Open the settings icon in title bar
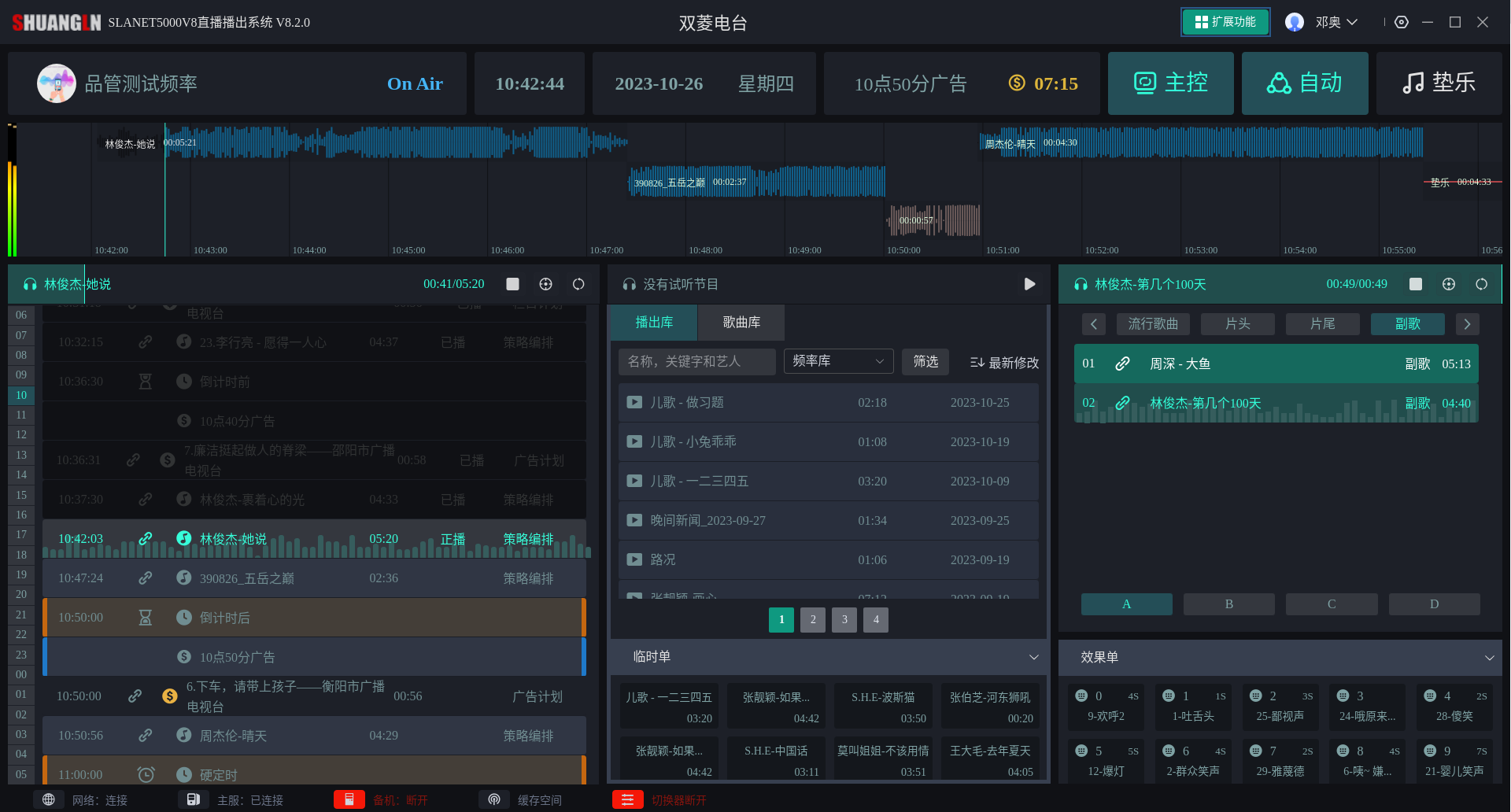 click(1402, 22)
